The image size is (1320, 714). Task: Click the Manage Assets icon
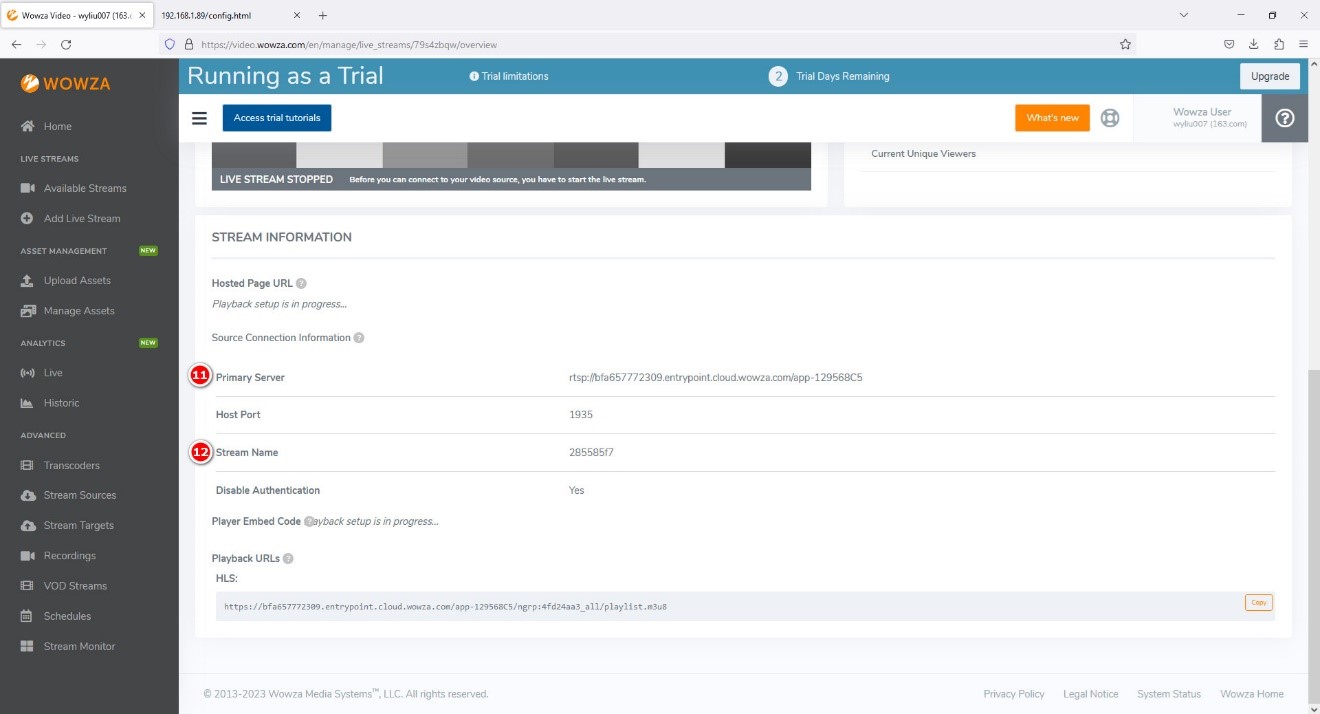(x=28, y=311)
